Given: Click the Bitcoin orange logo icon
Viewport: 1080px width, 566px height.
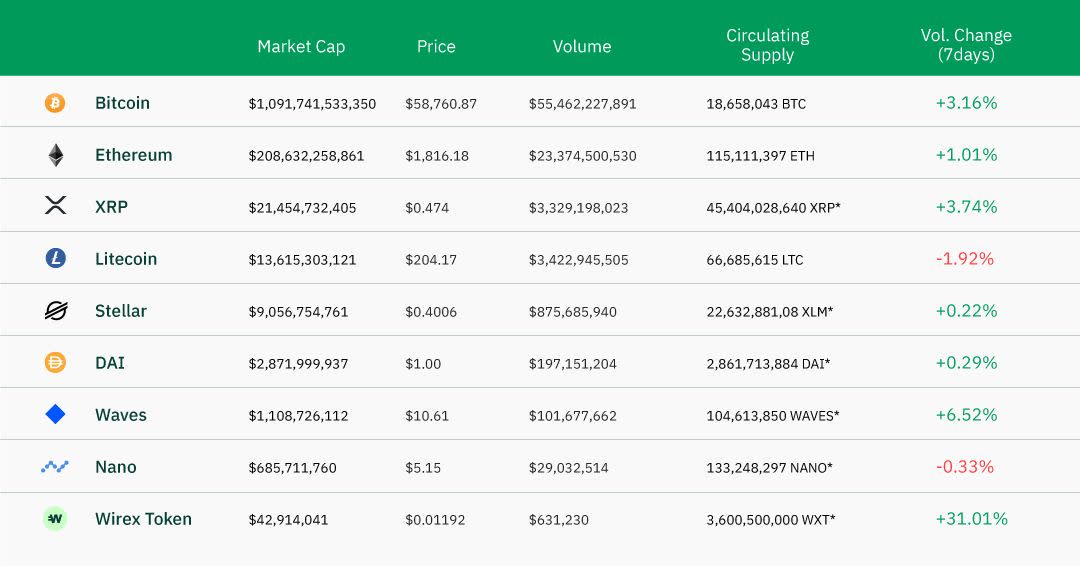Looking at the screenshot, I should [x=55, y=103].
